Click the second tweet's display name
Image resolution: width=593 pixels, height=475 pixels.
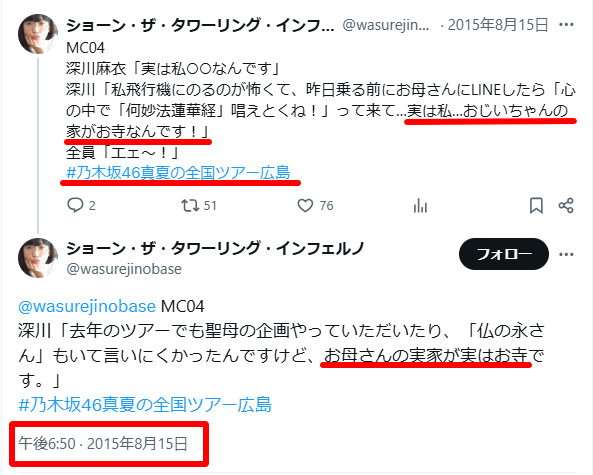tap(215, 248)
